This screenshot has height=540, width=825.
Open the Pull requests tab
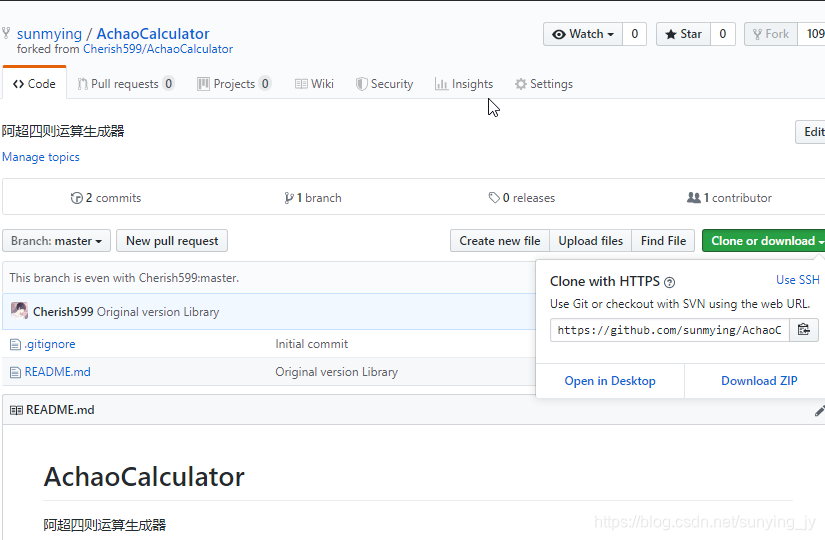[125, 84]
